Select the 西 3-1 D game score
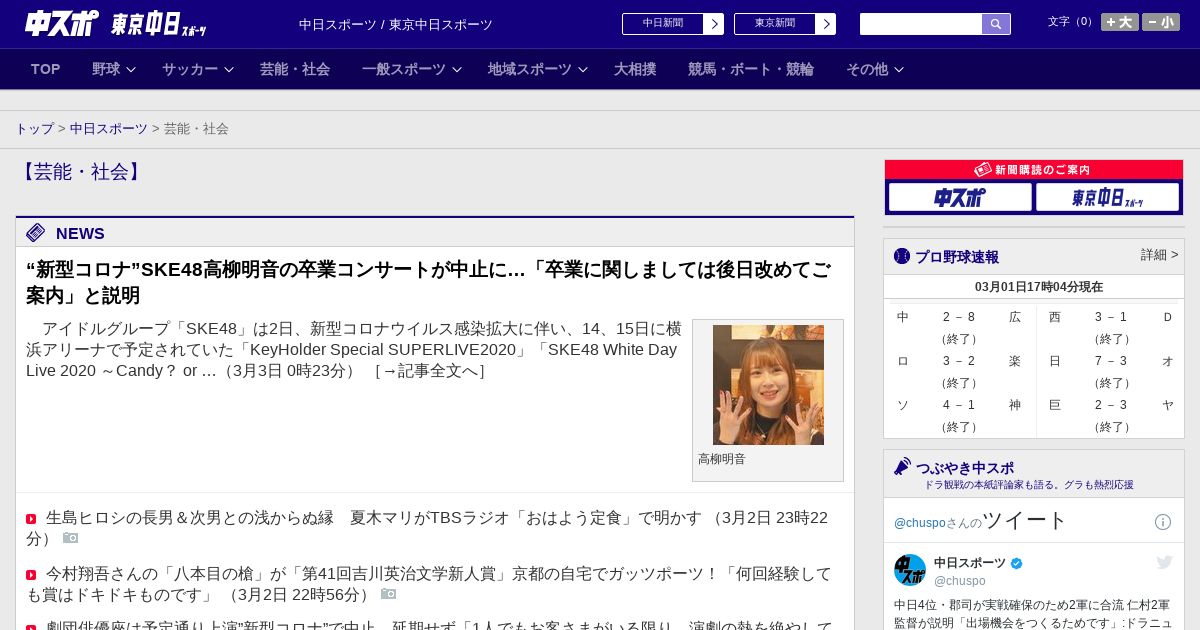This screenshot has width=1200, height=630. tap(1110, 317)
